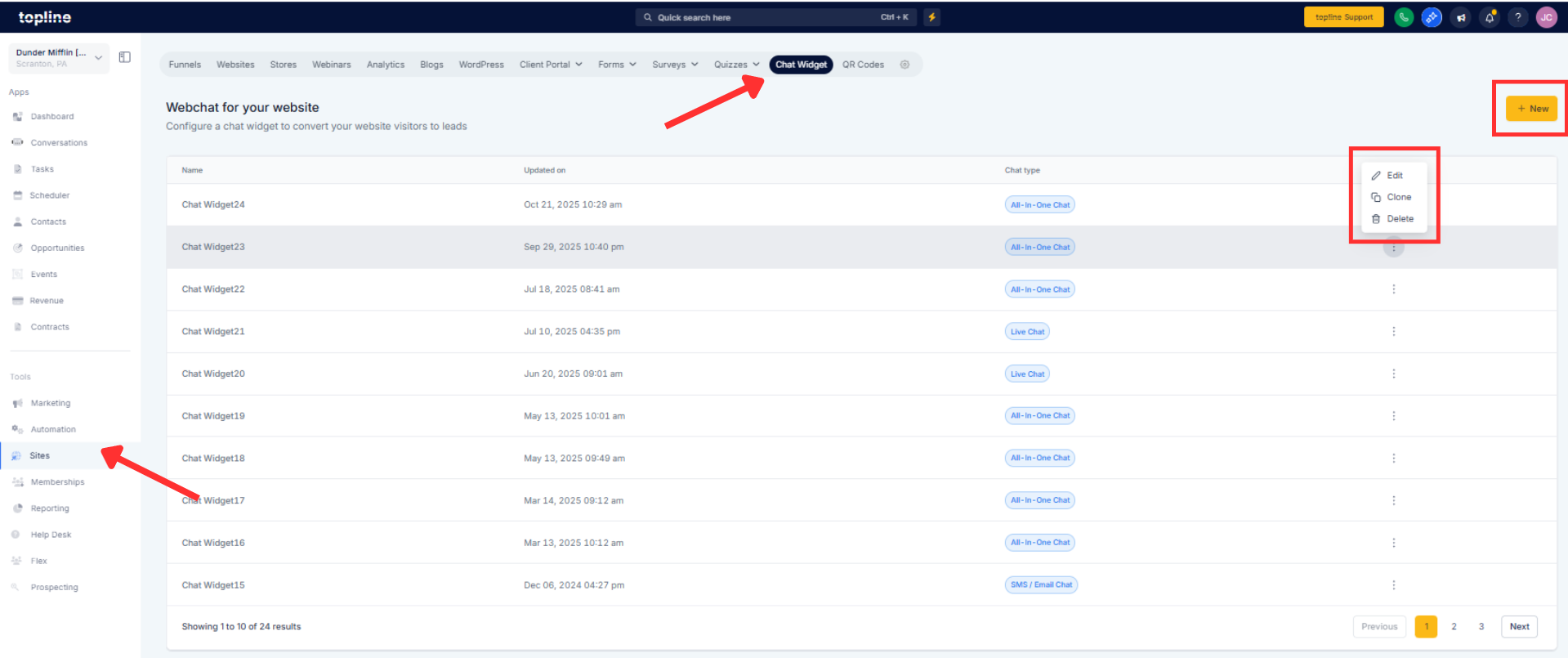Switch to the Funnels tab
Image resolution: width=1568 pixels, height=658 pixels.
point(185,65)
